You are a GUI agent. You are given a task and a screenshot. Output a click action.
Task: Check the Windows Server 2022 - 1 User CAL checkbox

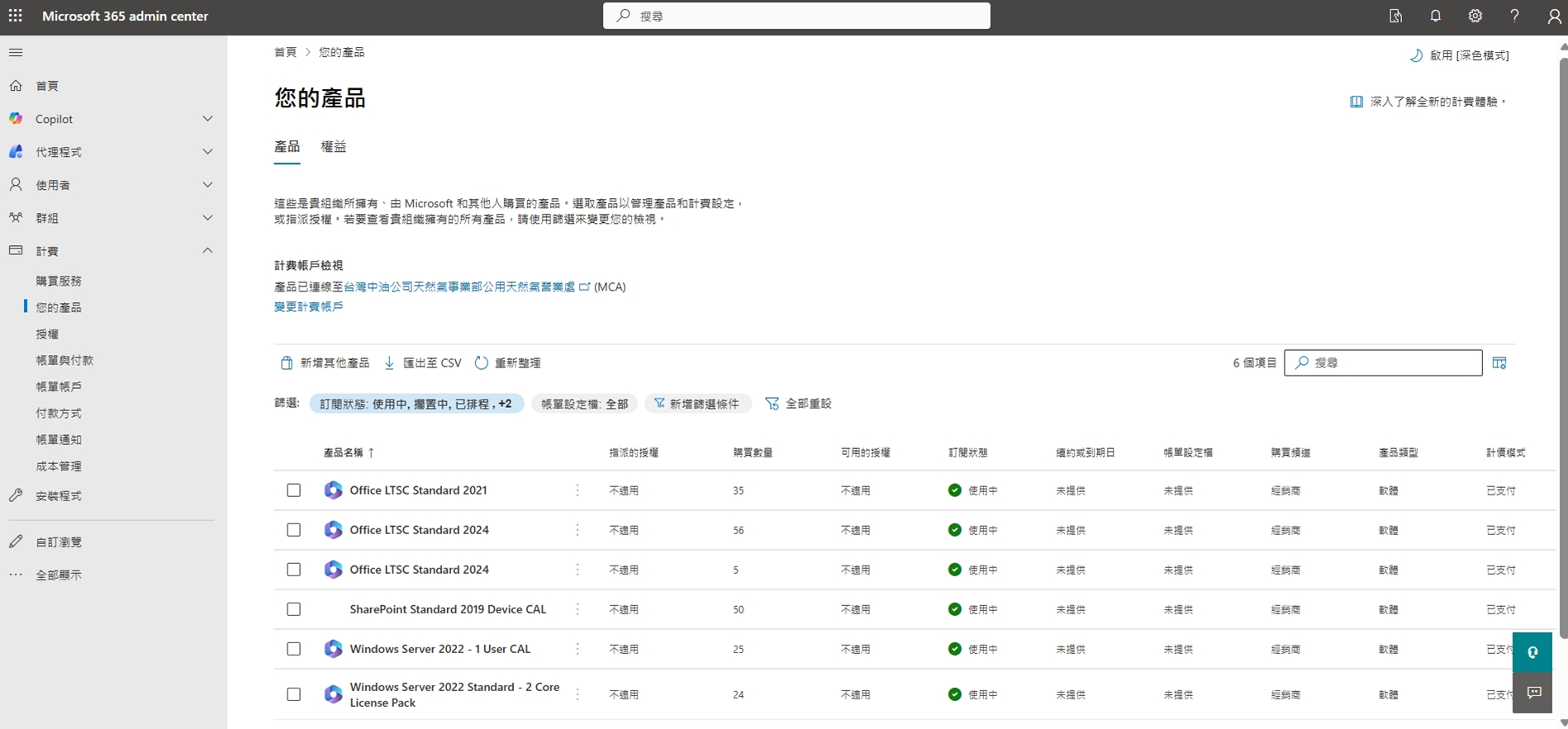pyautogui.click(x=293, y=649)
